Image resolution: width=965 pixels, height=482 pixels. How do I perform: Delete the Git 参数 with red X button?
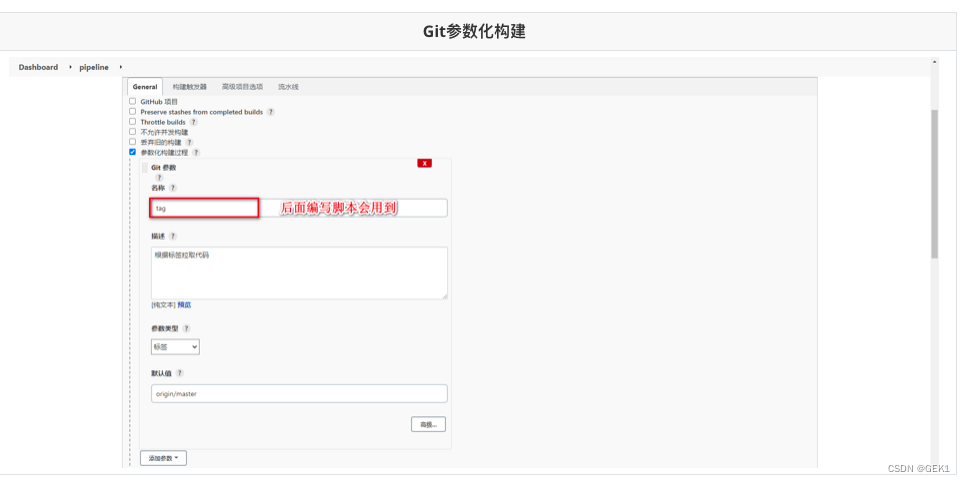pos(424,163)
